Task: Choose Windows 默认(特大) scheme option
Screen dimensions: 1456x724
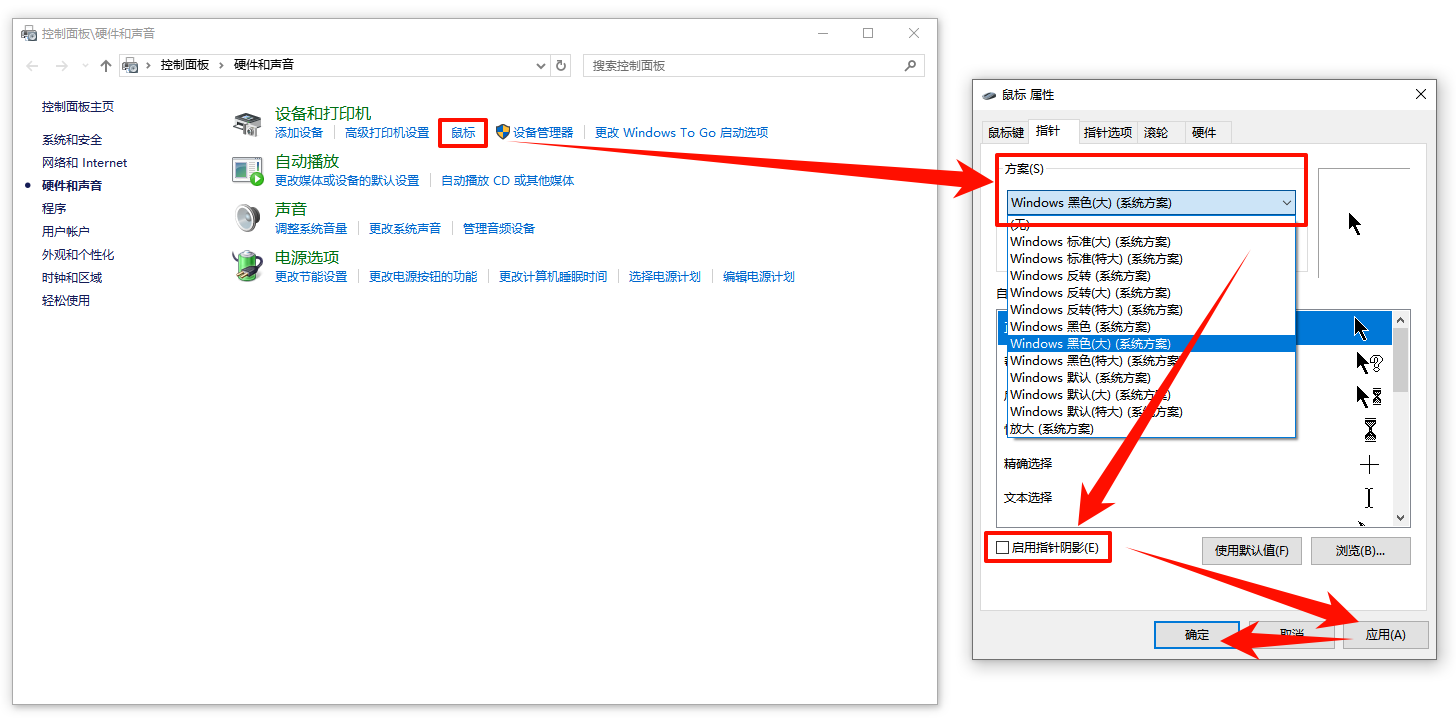Action: (1151, 411)
